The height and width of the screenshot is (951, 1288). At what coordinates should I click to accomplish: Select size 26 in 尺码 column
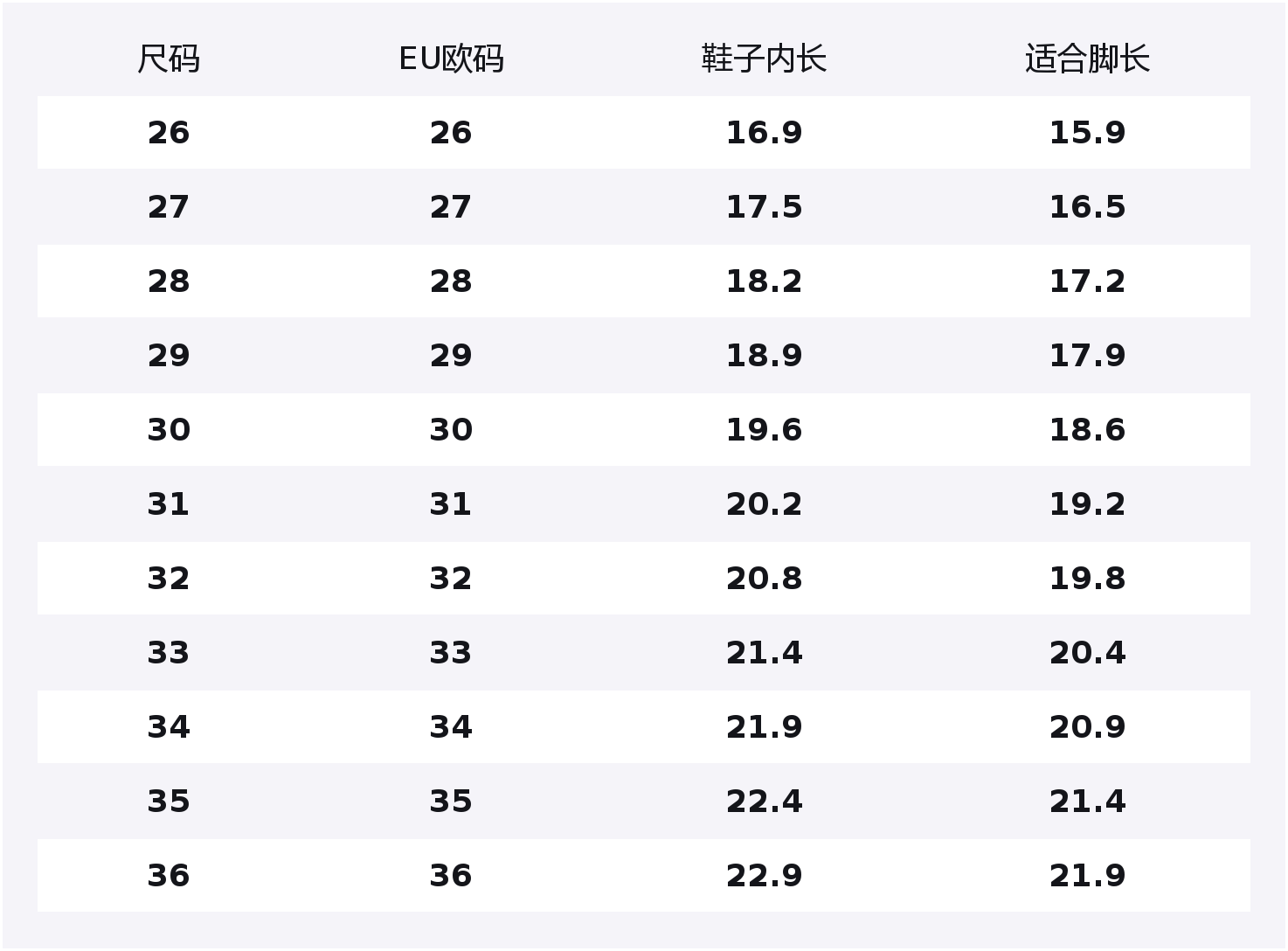(x=169, y=133)
